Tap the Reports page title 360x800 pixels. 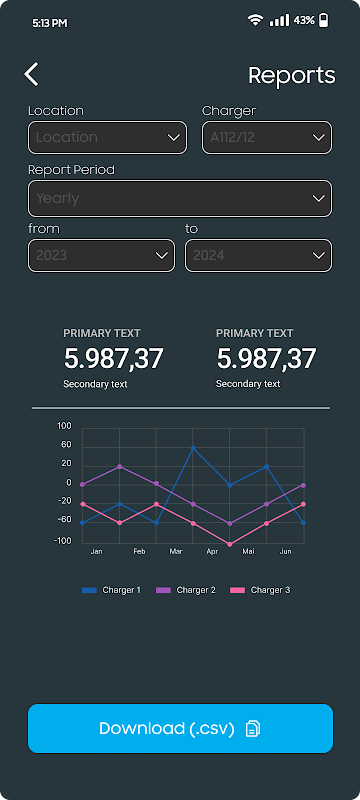click(x=292, y=76)
